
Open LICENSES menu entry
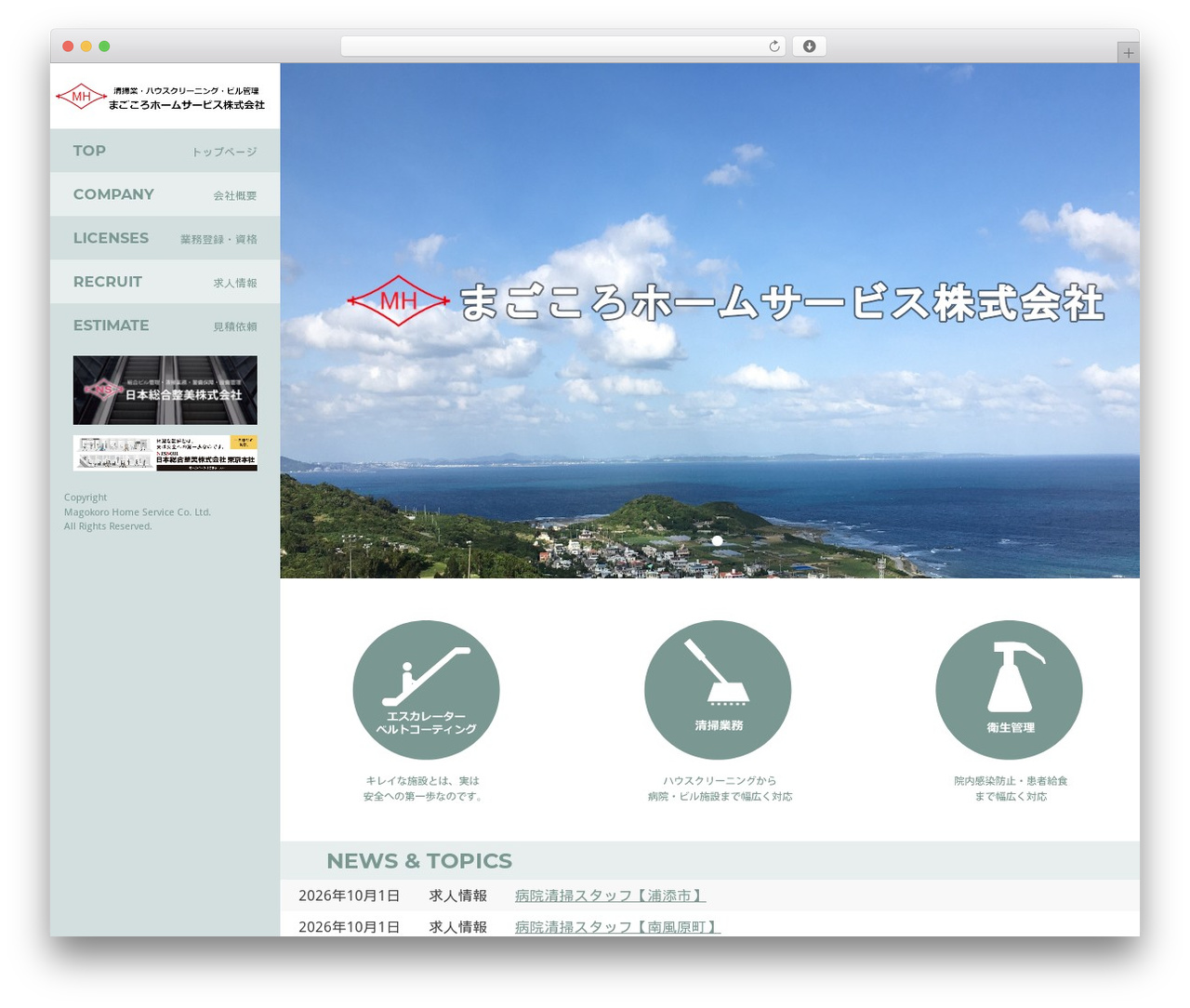[x=165, y=238]
